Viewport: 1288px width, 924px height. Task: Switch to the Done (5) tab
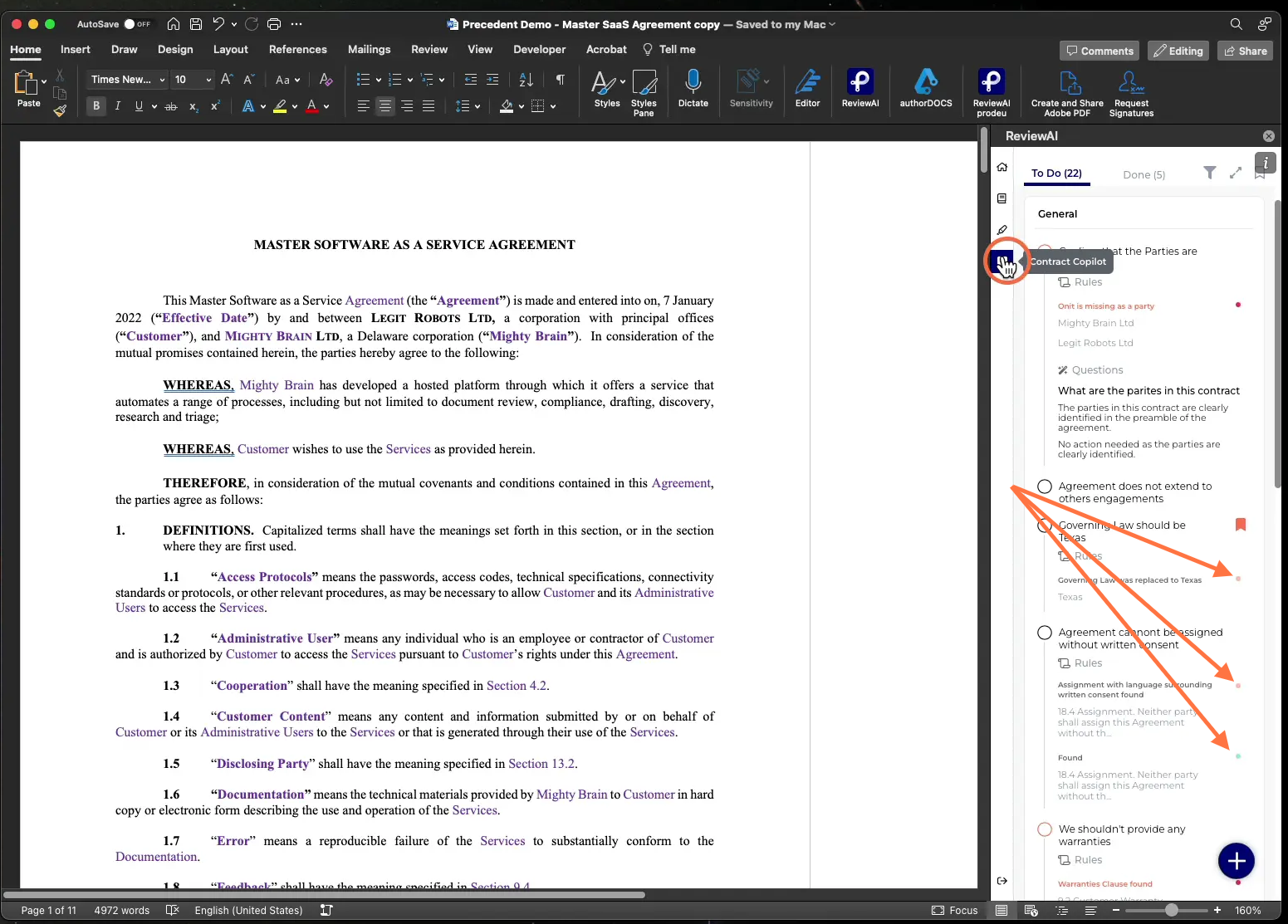[1144, 174]
